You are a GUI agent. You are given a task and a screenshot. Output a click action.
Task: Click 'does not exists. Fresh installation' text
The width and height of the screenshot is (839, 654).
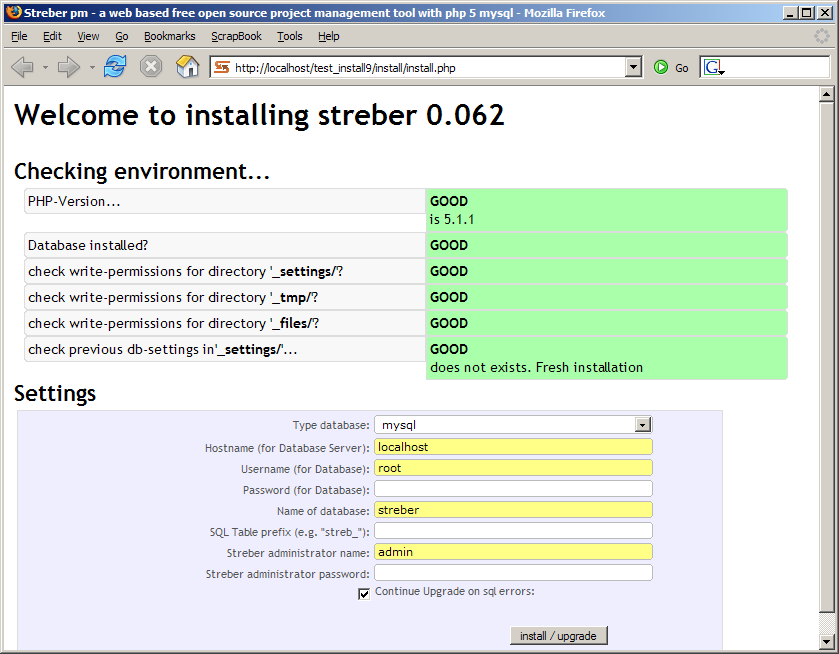(x=536, y=367)
